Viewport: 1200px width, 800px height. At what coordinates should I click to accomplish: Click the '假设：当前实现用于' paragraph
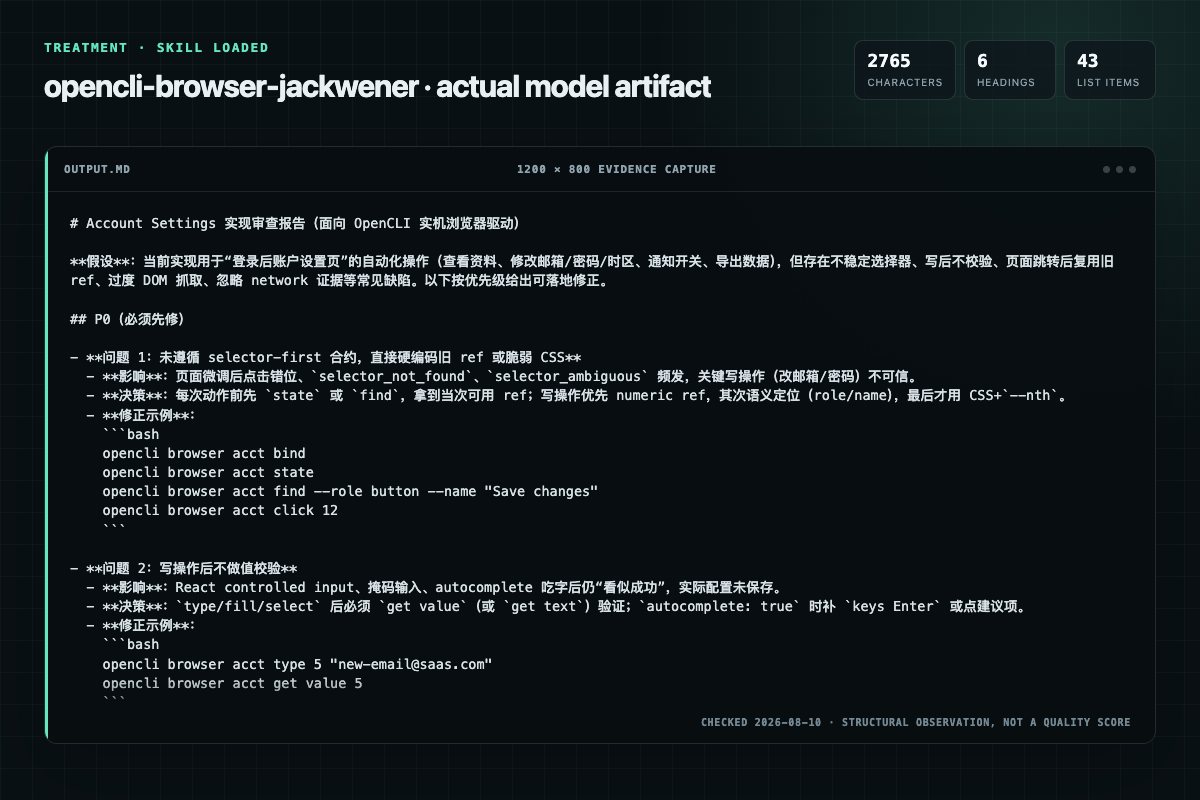(x=592, y=271)
